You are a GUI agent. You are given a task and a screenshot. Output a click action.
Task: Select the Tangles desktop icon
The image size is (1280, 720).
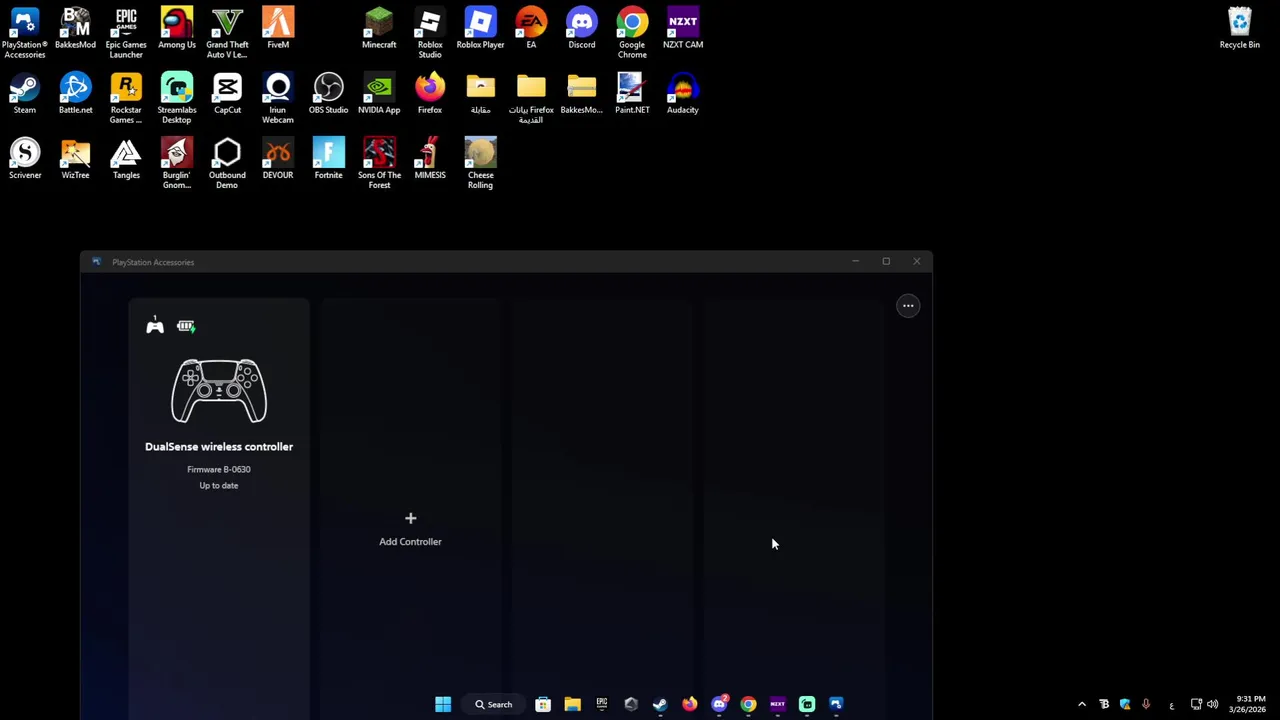pos(126,158)
